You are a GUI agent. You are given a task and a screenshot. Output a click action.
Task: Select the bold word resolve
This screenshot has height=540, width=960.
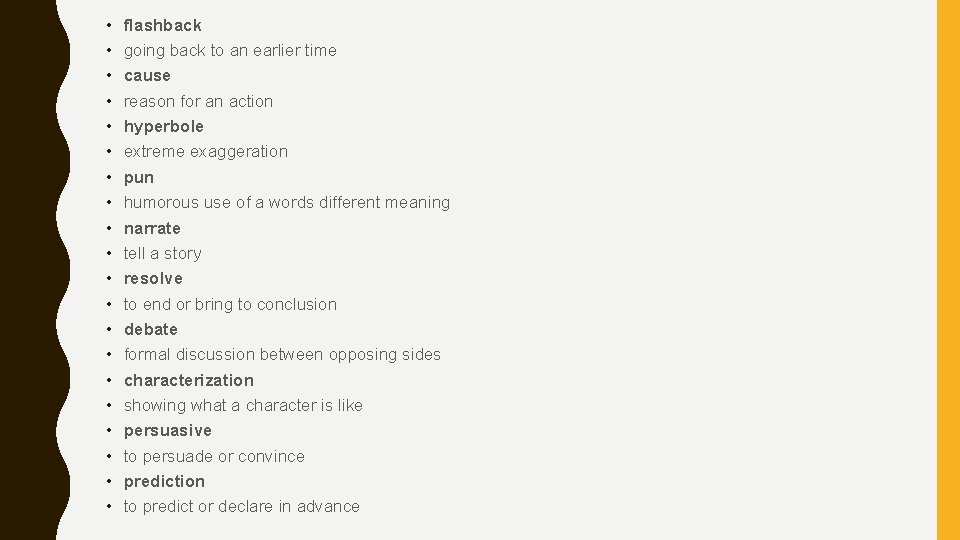(153, 279)
